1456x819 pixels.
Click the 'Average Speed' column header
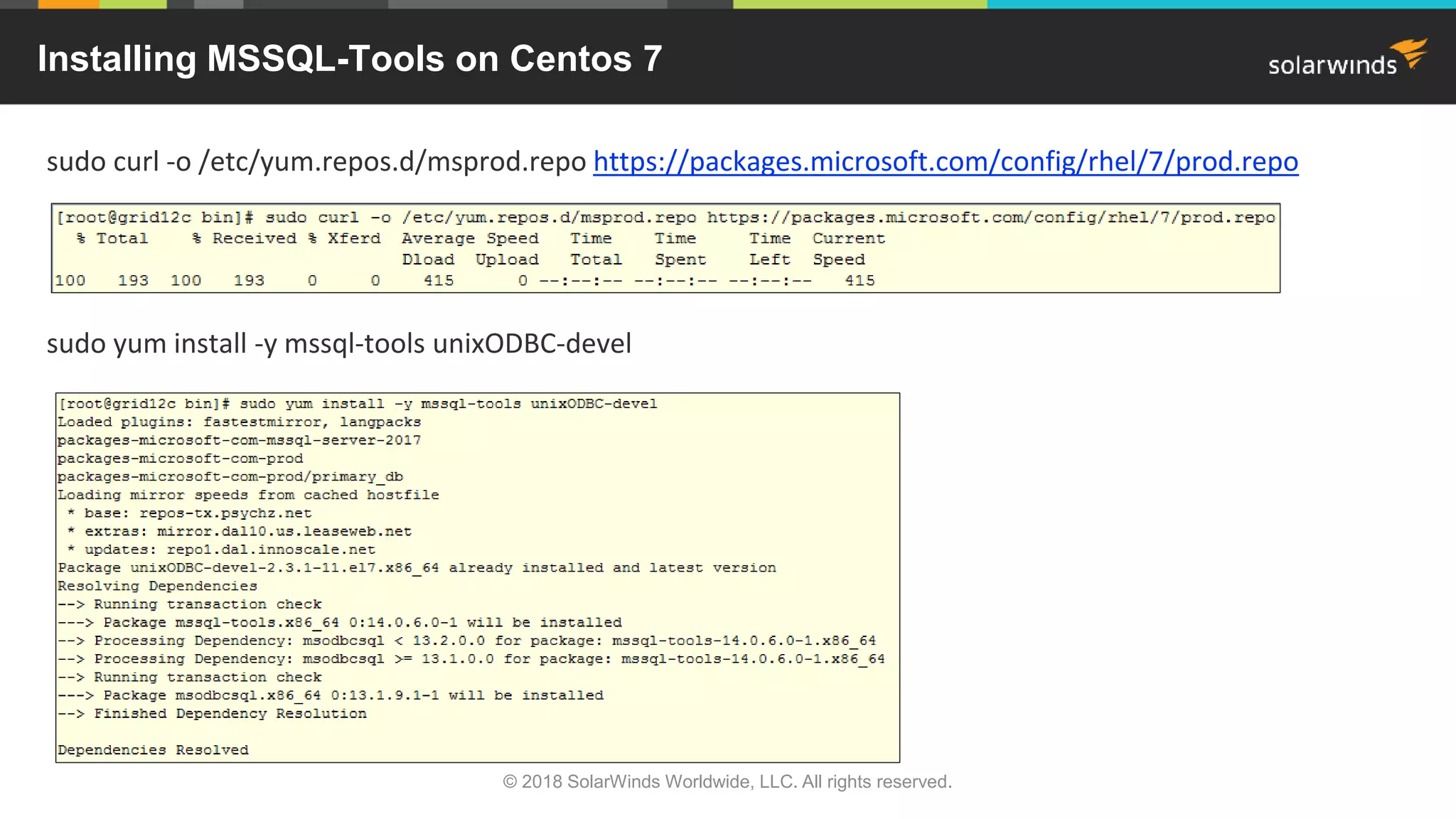tap(470, 239)
